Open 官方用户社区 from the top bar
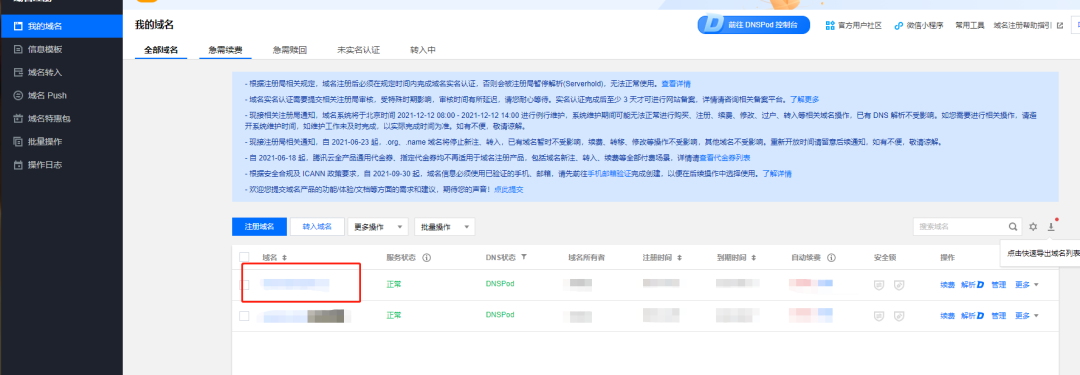 tap(853, 26)
